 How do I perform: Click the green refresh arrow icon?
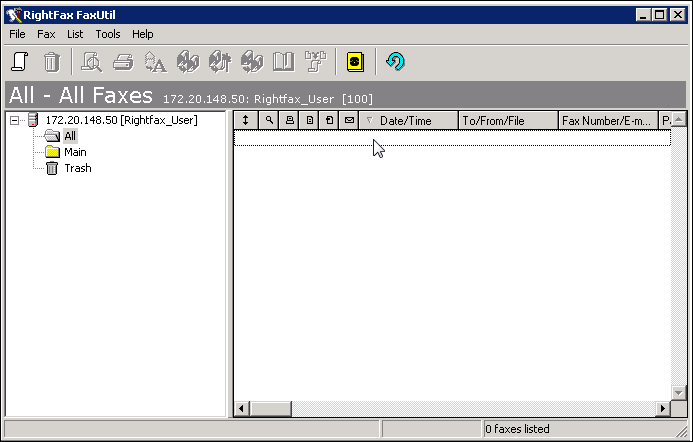point(395,61)
